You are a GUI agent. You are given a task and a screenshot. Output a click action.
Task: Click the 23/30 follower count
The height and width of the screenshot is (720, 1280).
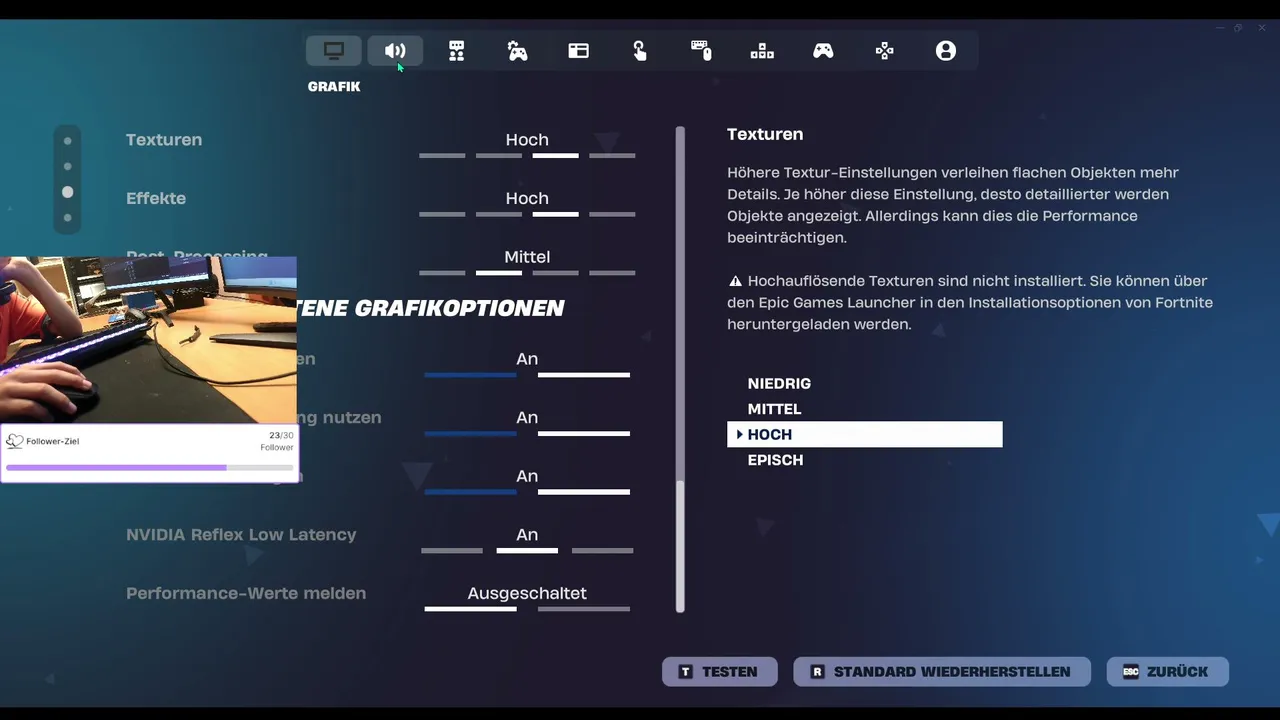(x=281, y=435)
